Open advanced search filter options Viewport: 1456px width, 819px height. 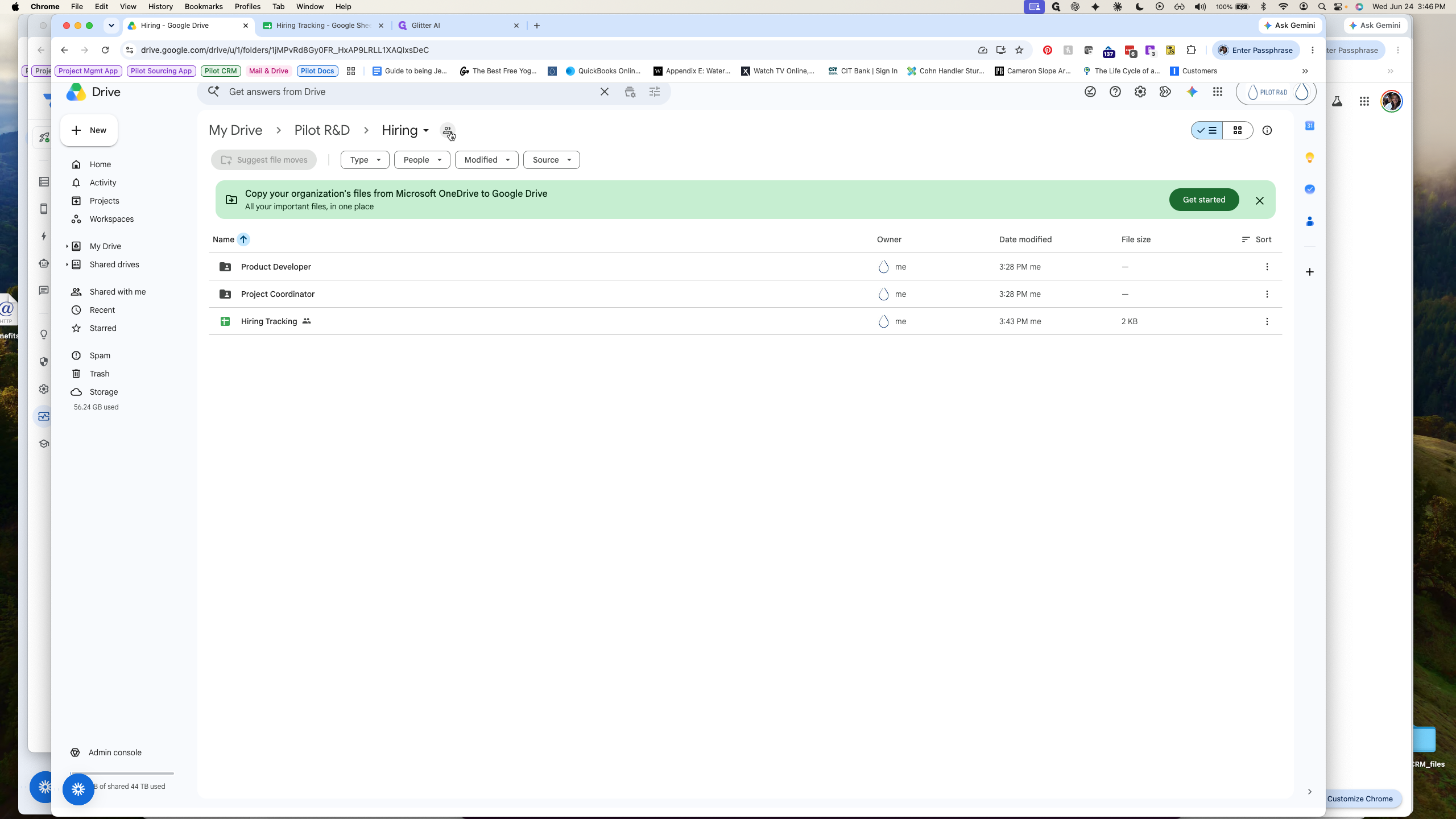[655, 92]
